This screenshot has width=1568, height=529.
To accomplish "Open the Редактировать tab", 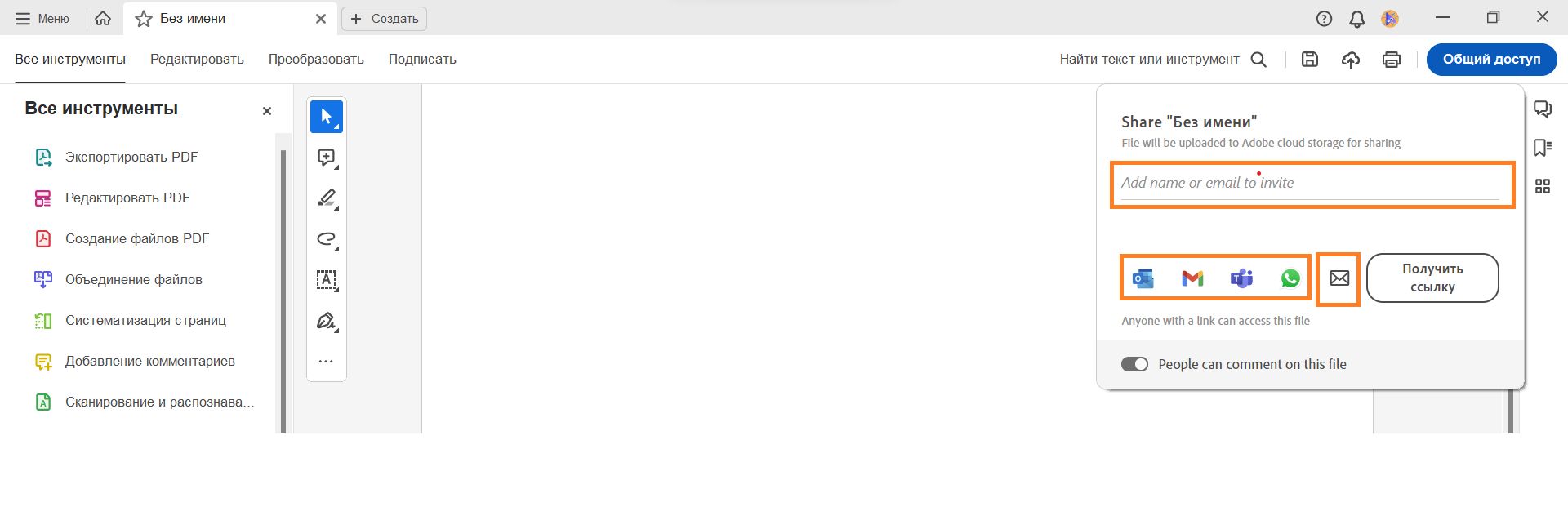I will pyautogui.click(x=197, y=59).
